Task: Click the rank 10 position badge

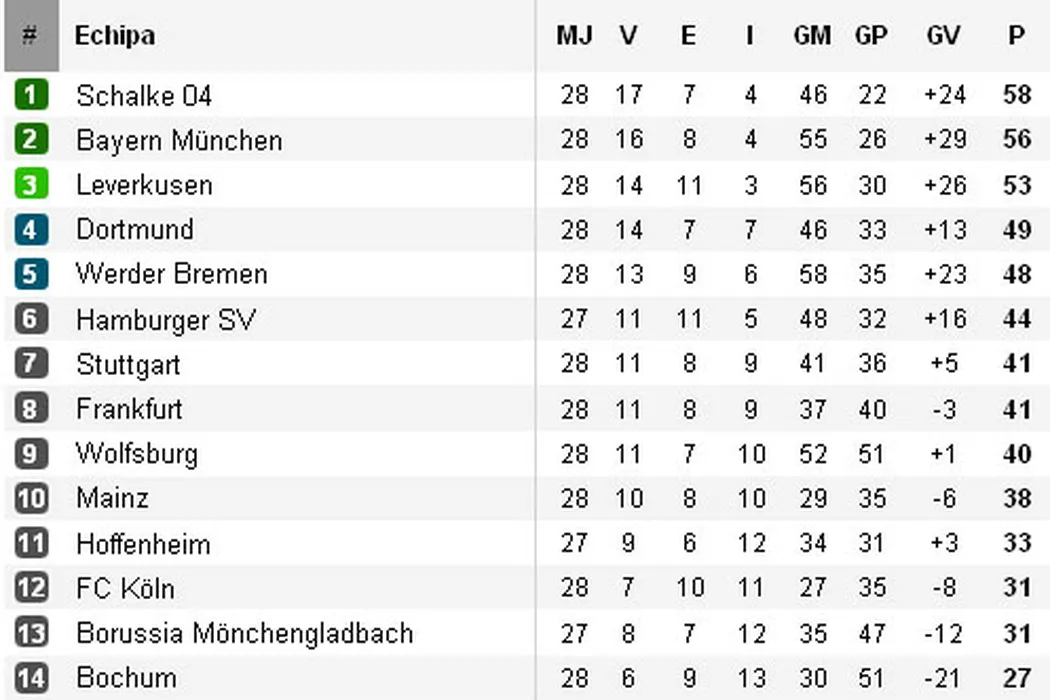Action: pos(31,498)
